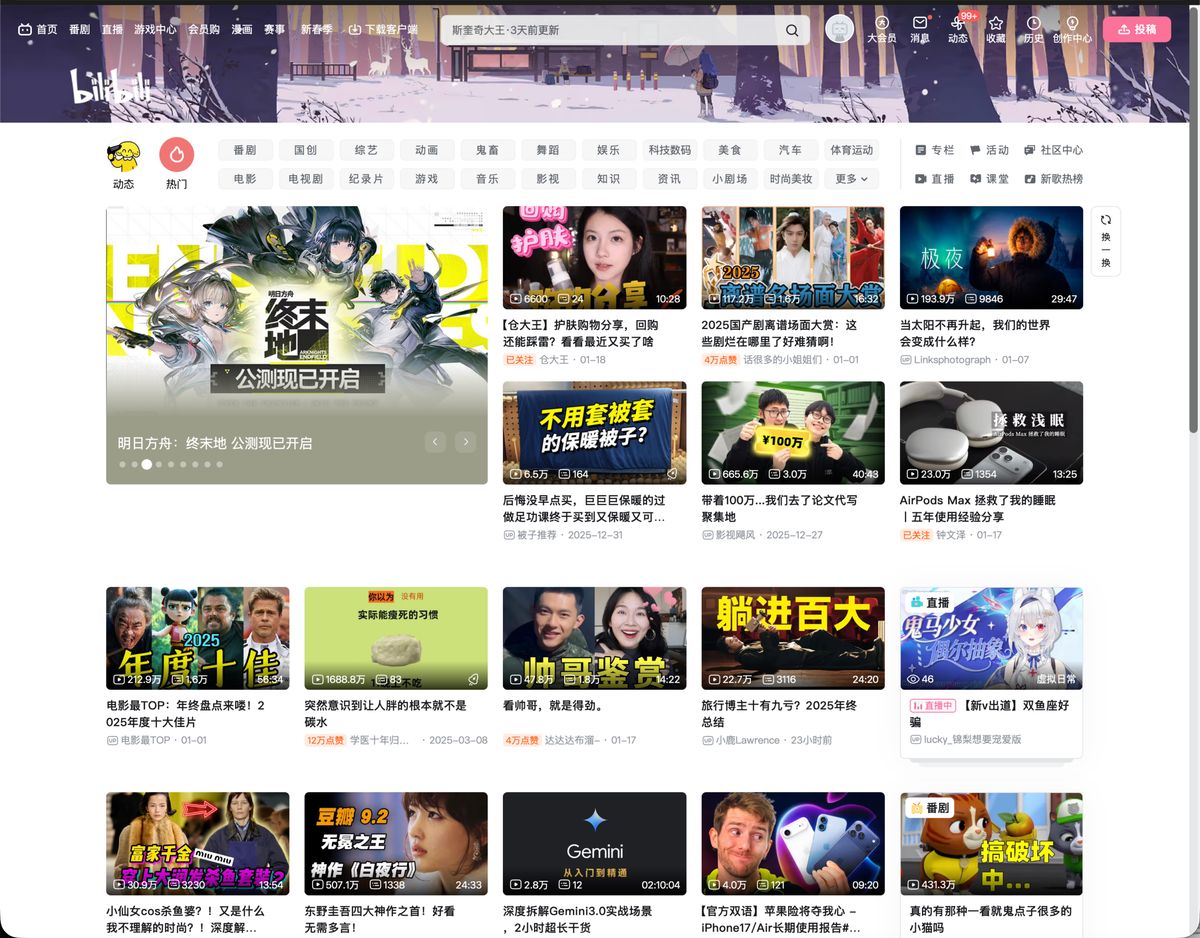Go to next carousel slide
Image resolution: width=1200 pixels, height=938 pixels.
(x=465, y=441)
